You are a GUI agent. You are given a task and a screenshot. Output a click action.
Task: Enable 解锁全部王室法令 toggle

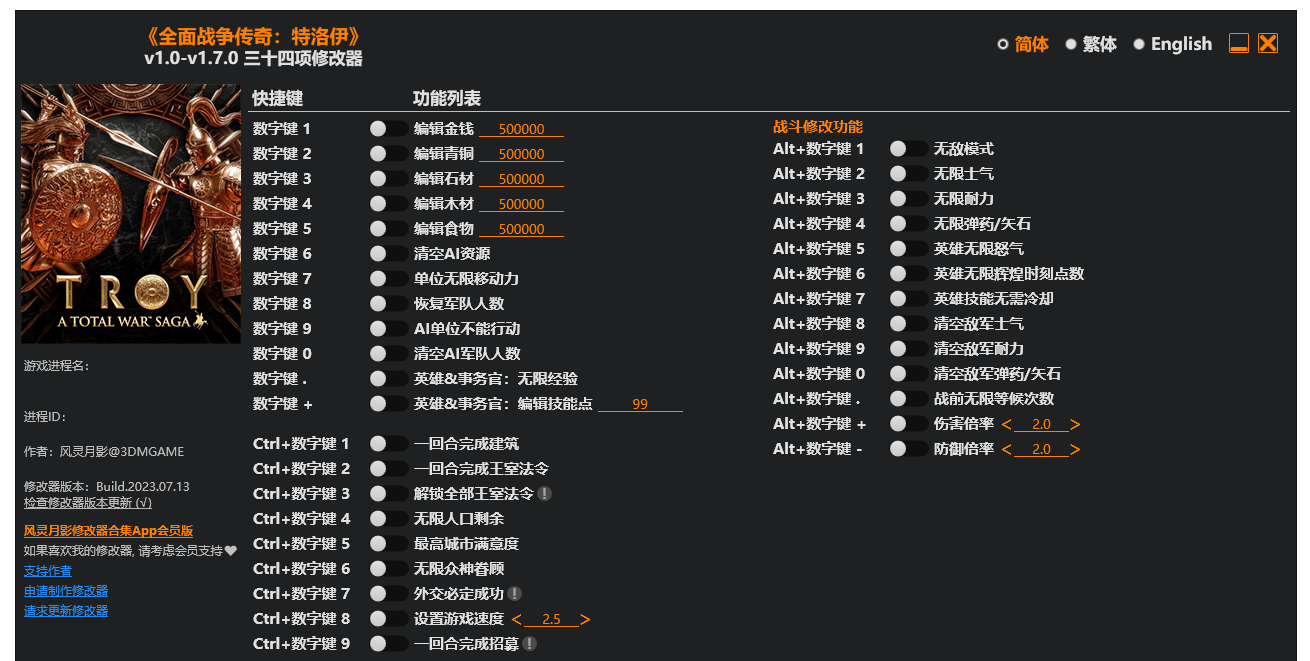tap(388, 494)
